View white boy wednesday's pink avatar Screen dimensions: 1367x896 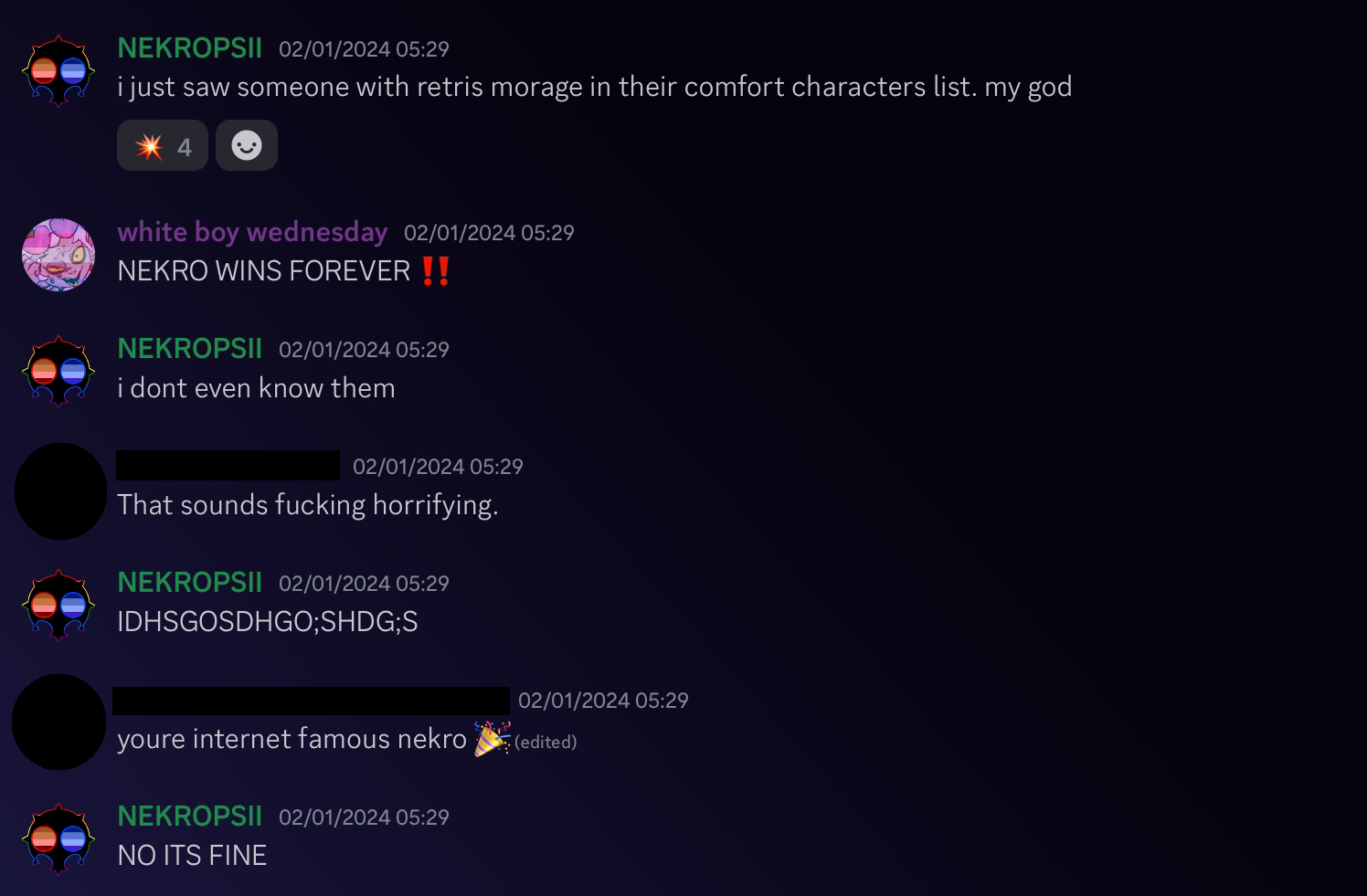tap(58, 255)
